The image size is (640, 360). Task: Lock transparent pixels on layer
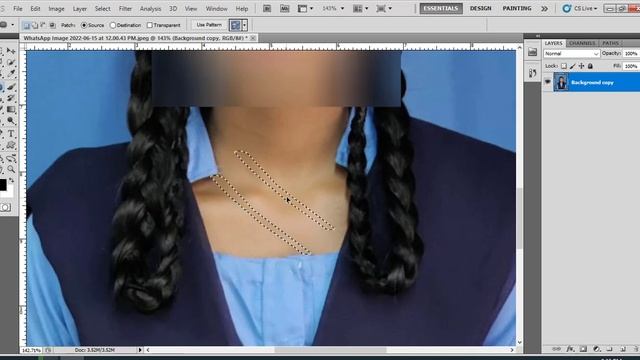[x=564, y=66]
